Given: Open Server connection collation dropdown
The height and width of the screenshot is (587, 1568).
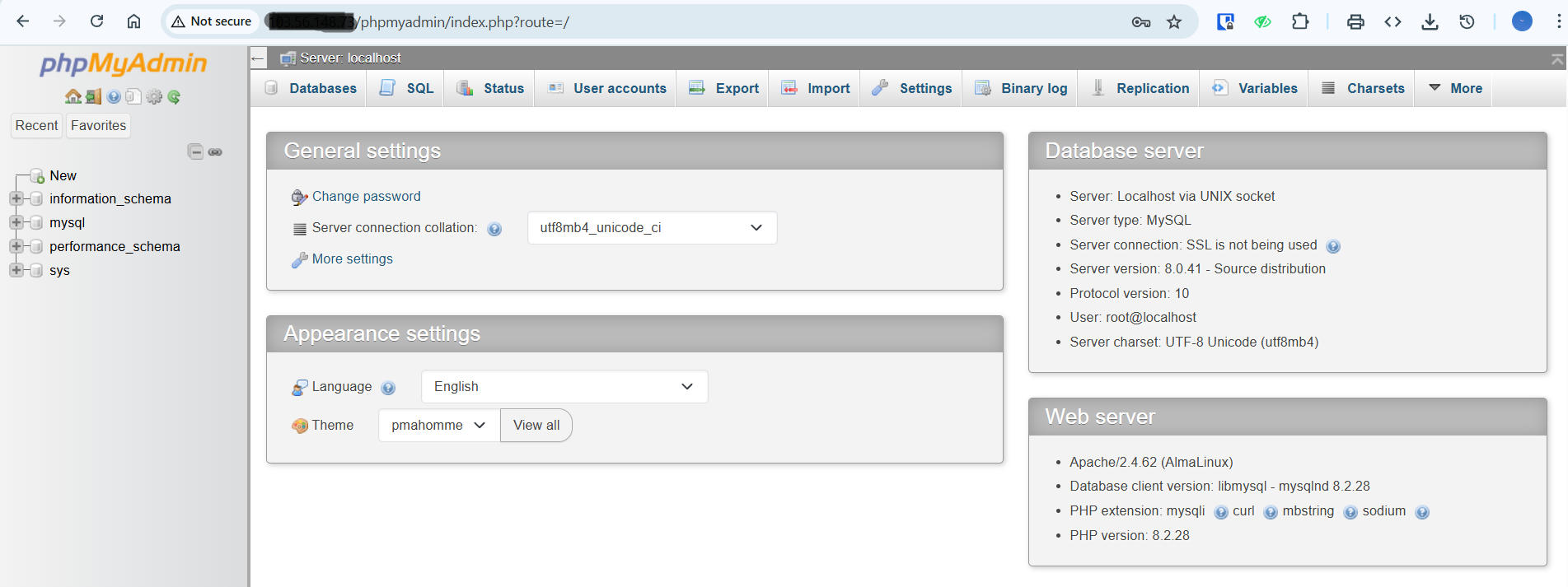Looking at the screenshot, I should [652, 228].
